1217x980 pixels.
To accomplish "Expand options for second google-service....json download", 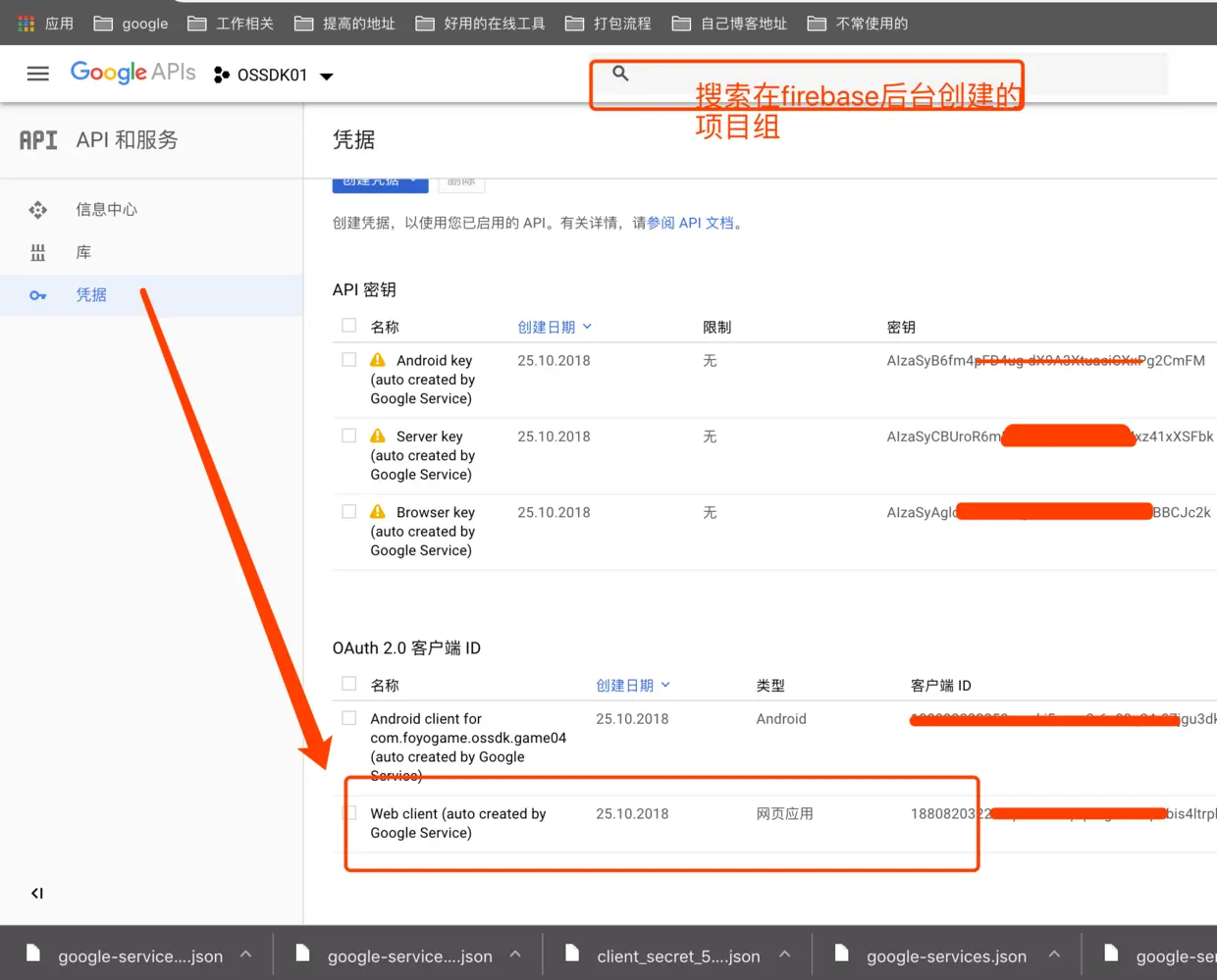I will (x=515, y=954).
